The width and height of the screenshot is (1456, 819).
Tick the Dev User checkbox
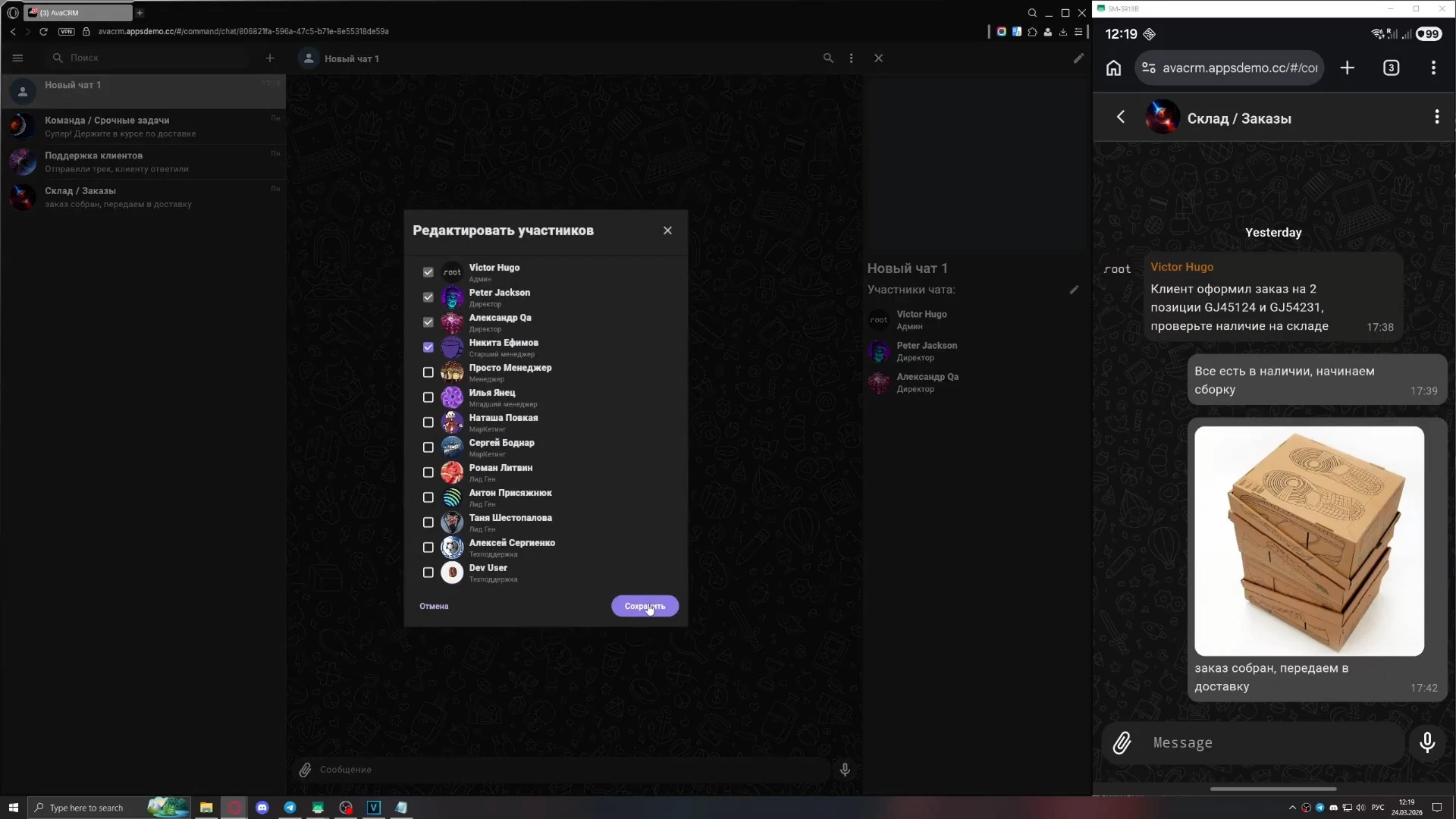(x=428, y=573)
